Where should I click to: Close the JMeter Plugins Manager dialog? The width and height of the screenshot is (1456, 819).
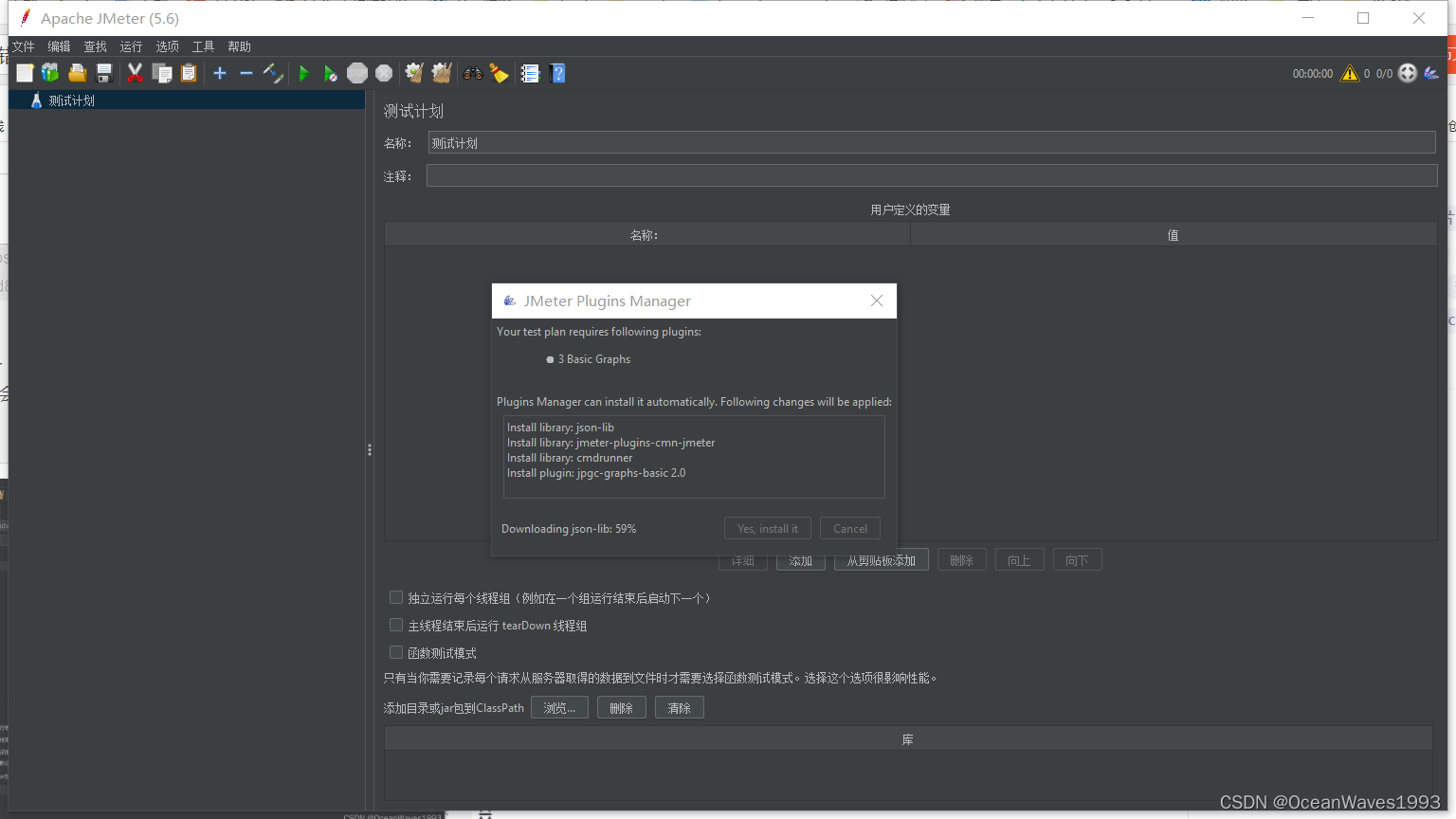click(877, 300)
